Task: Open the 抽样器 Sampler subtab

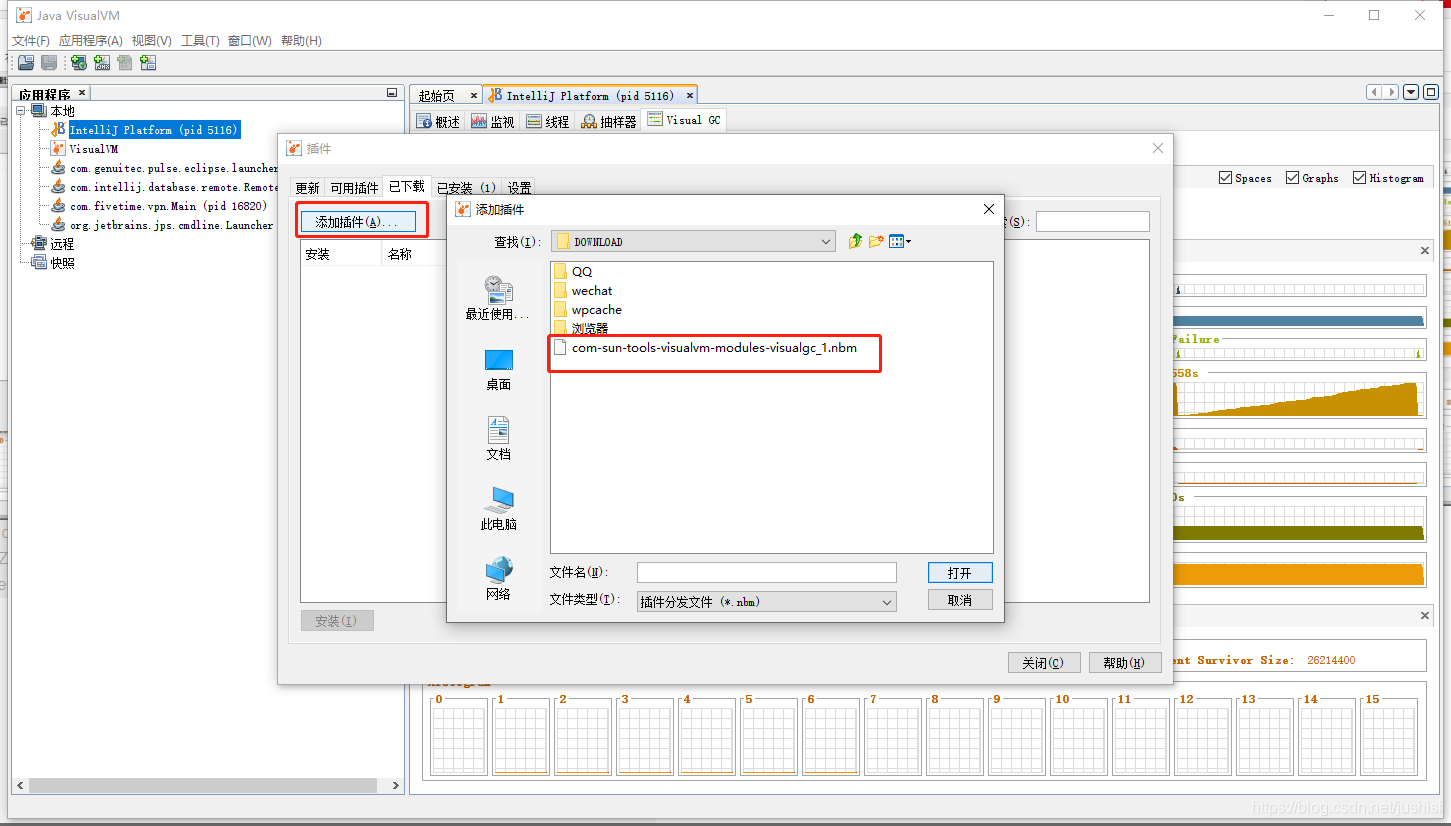Action: pos(609,121)
